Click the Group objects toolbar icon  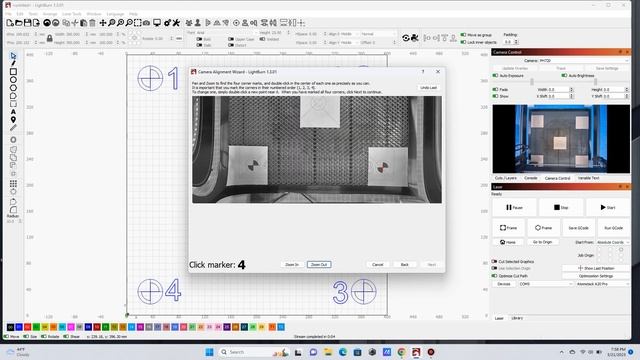tap(189, 23)
